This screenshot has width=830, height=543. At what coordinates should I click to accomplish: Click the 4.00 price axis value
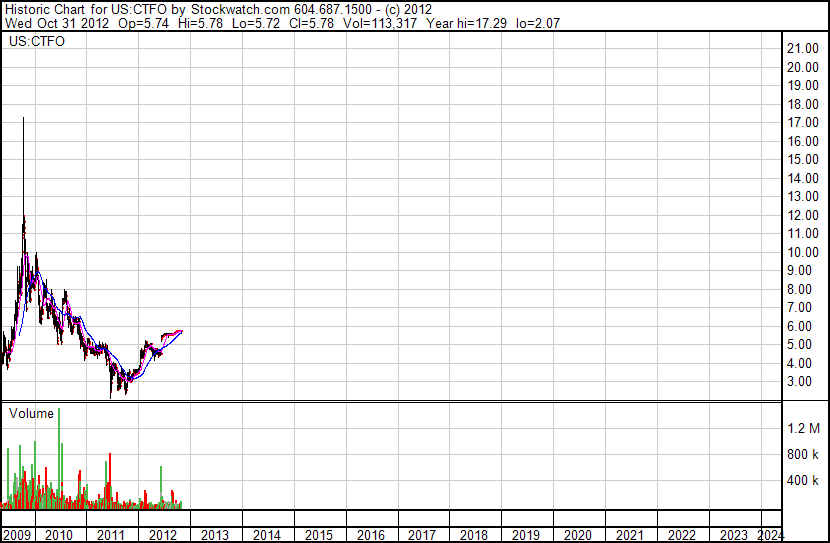[800, 364]
